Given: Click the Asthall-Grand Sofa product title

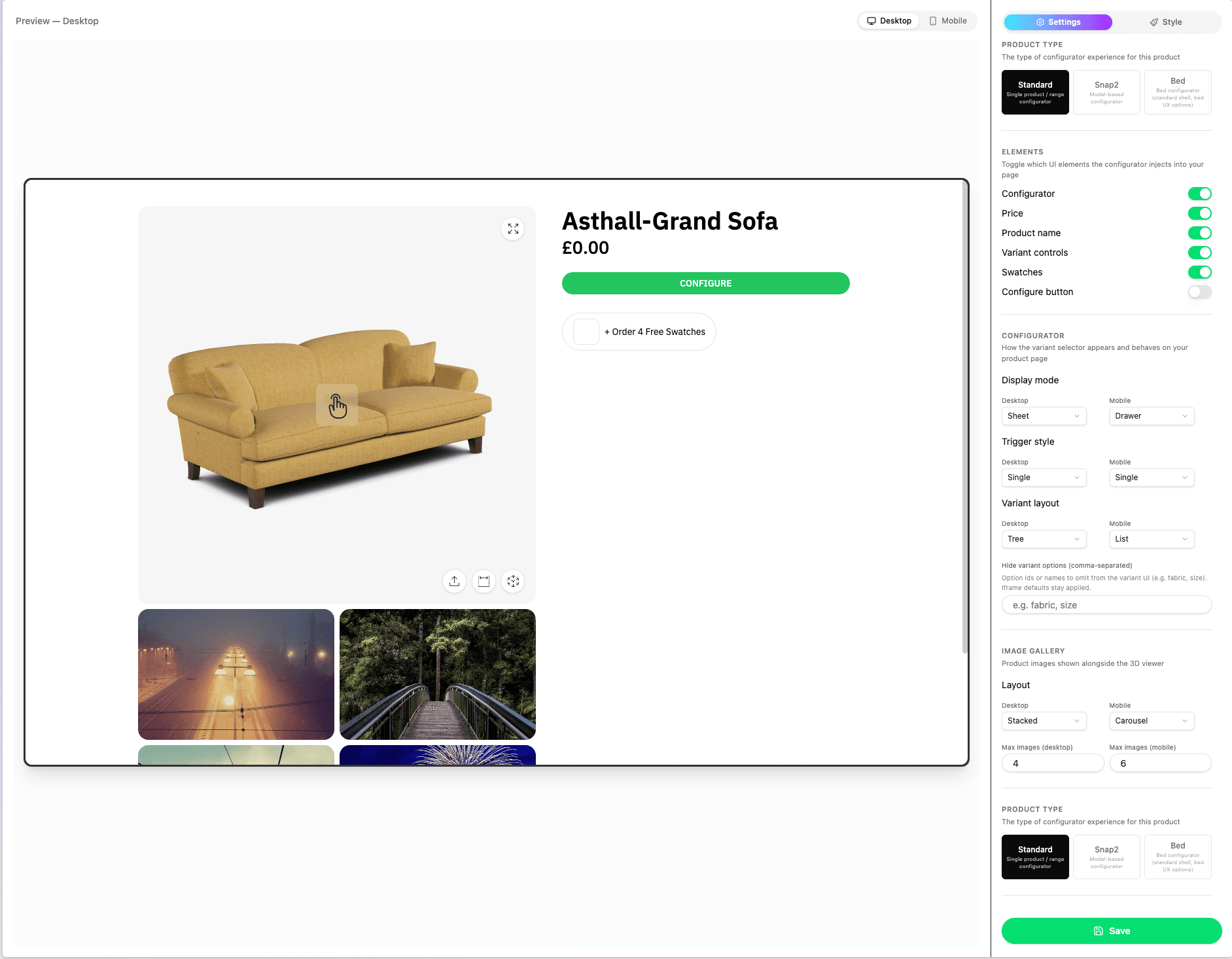Looking at the screenshot, I should coord(670,221).
